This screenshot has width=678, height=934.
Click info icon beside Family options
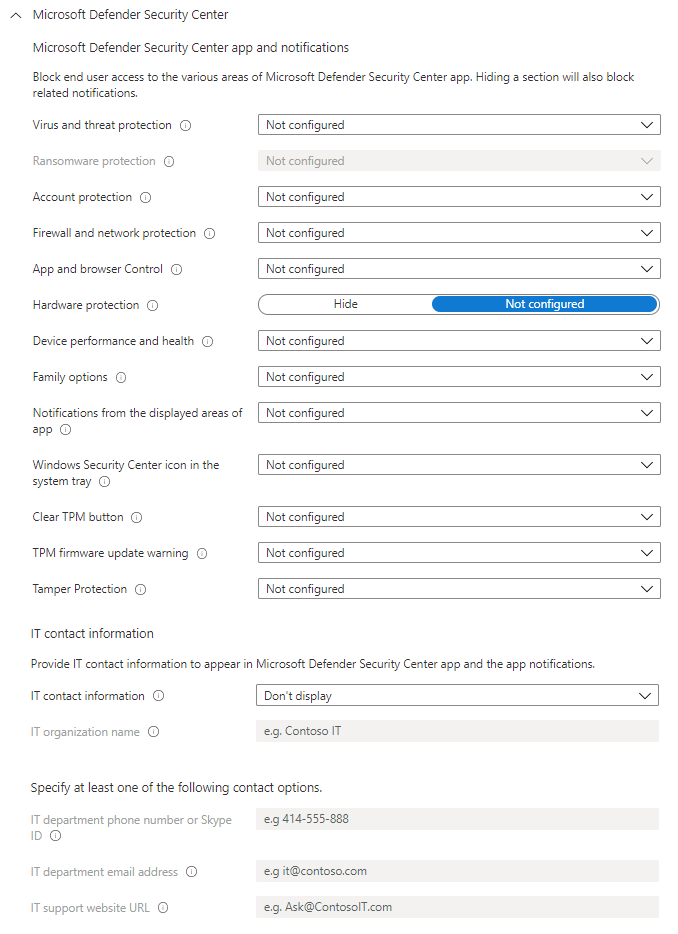pyautogui.click(x=121, y=378)
